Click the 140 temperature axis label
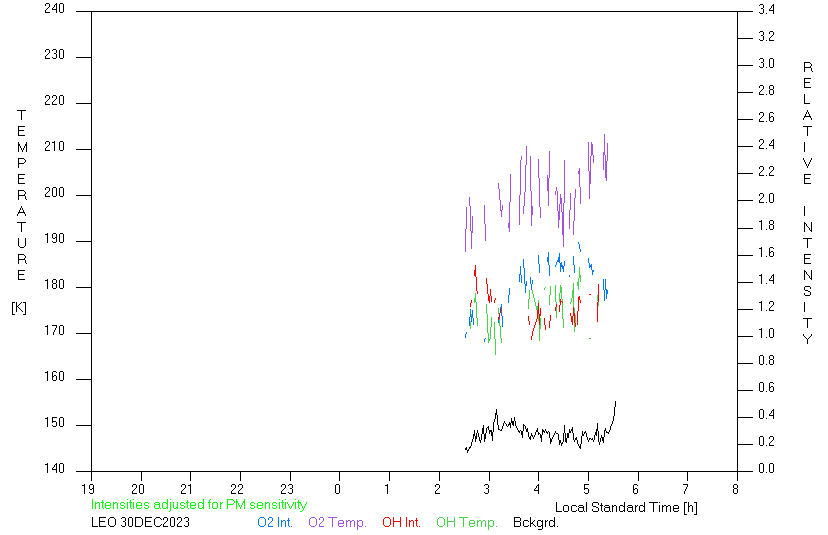 [x=54, y=468]
